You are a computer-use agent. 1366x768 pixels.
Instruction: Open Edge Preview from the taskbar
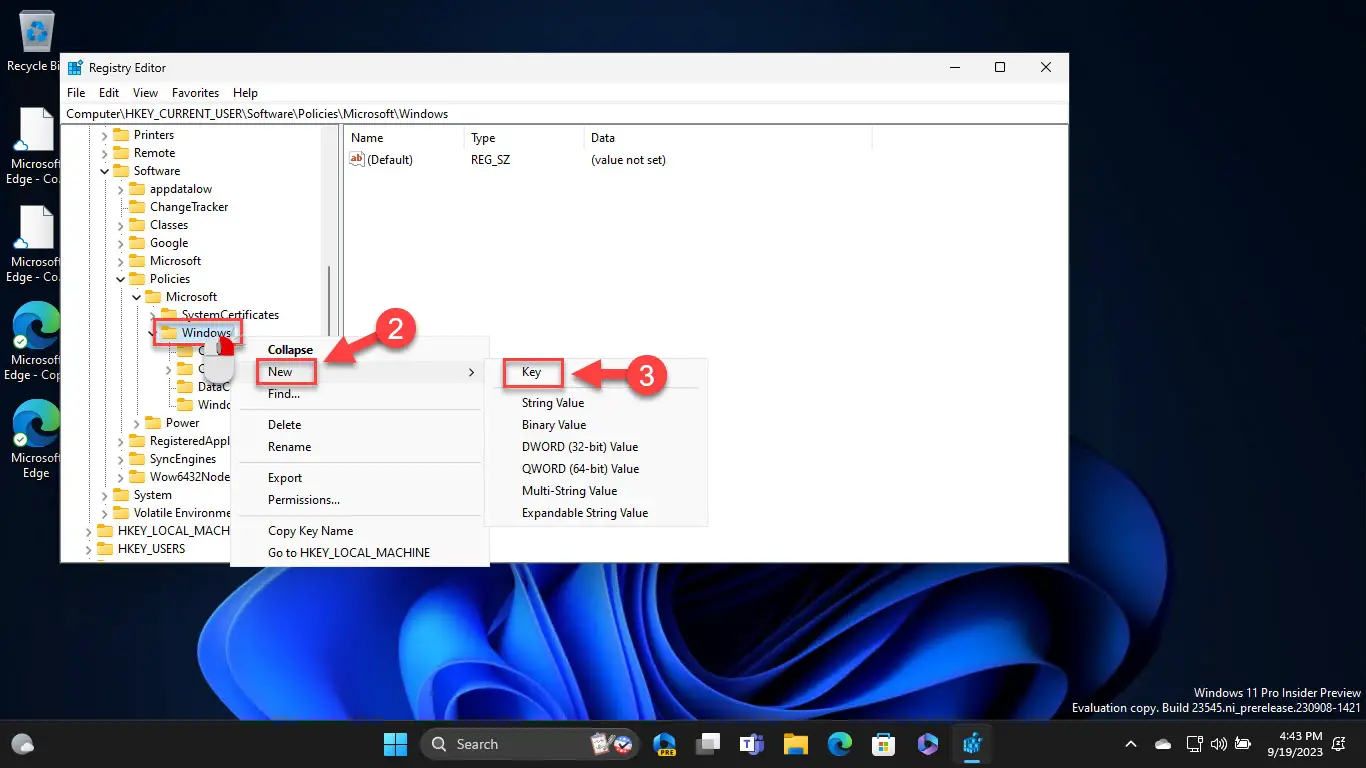665,744
